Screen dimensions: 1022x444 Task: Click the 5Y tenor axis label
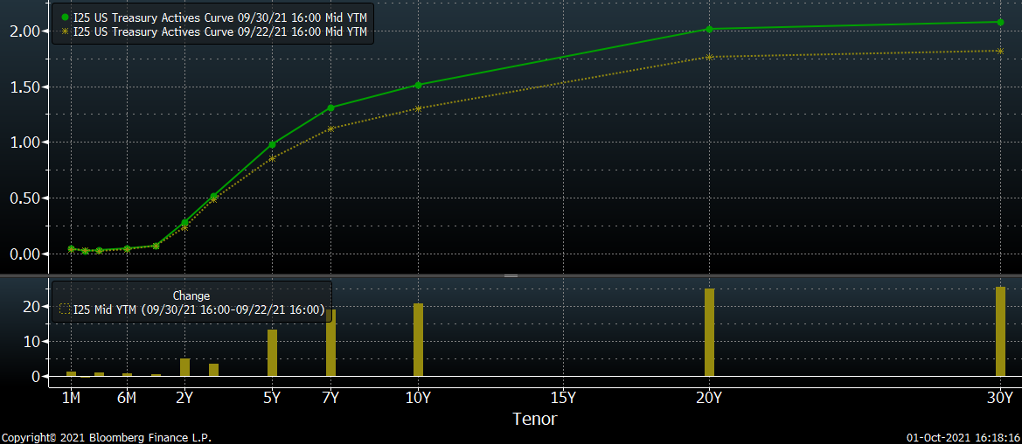tap(272, 398)
